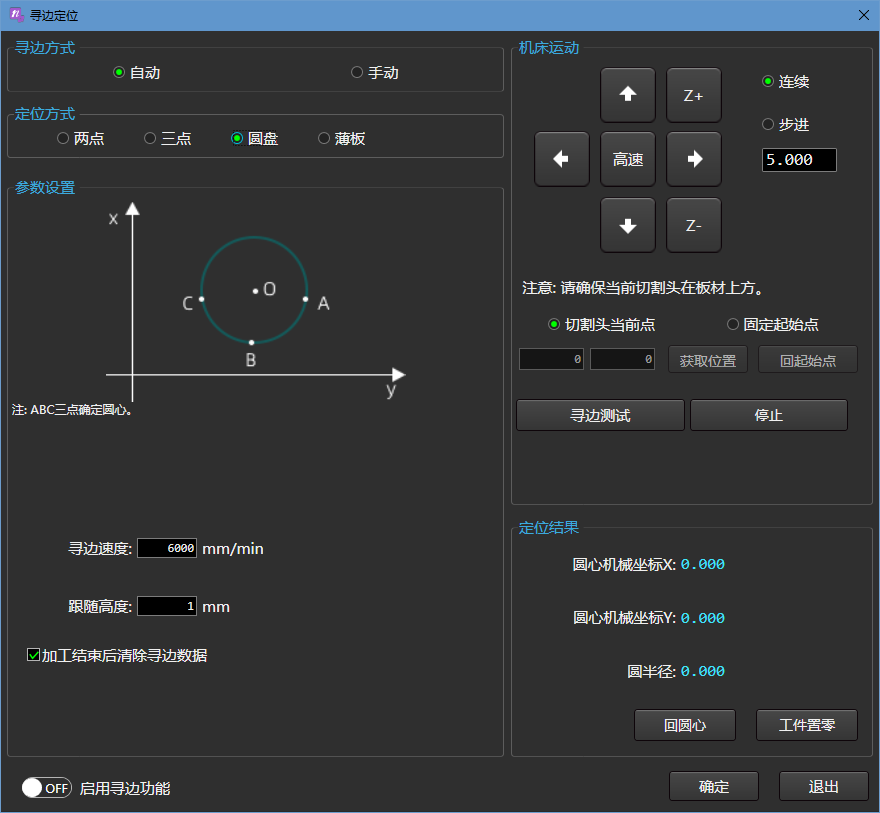Raise the cutting head with Z+

(694, 95)
